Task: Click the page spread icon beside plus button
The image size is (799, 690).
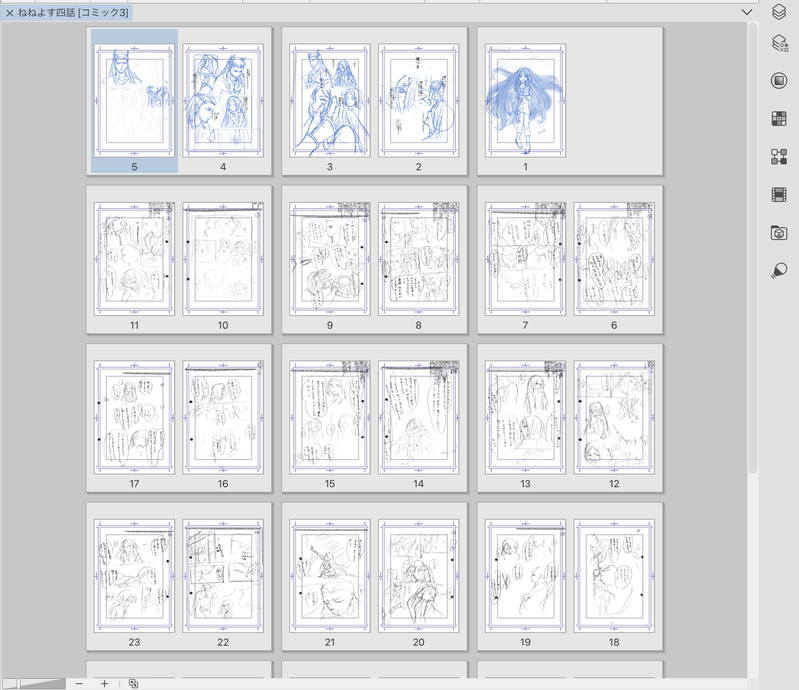Action: coord(134,683)
